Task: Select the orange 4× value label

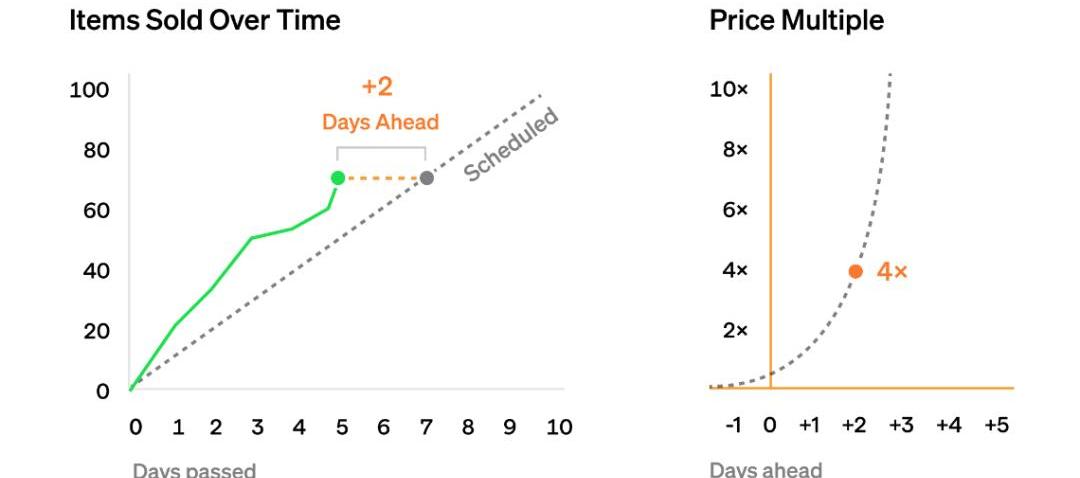Action: click(x=892, y=271)
